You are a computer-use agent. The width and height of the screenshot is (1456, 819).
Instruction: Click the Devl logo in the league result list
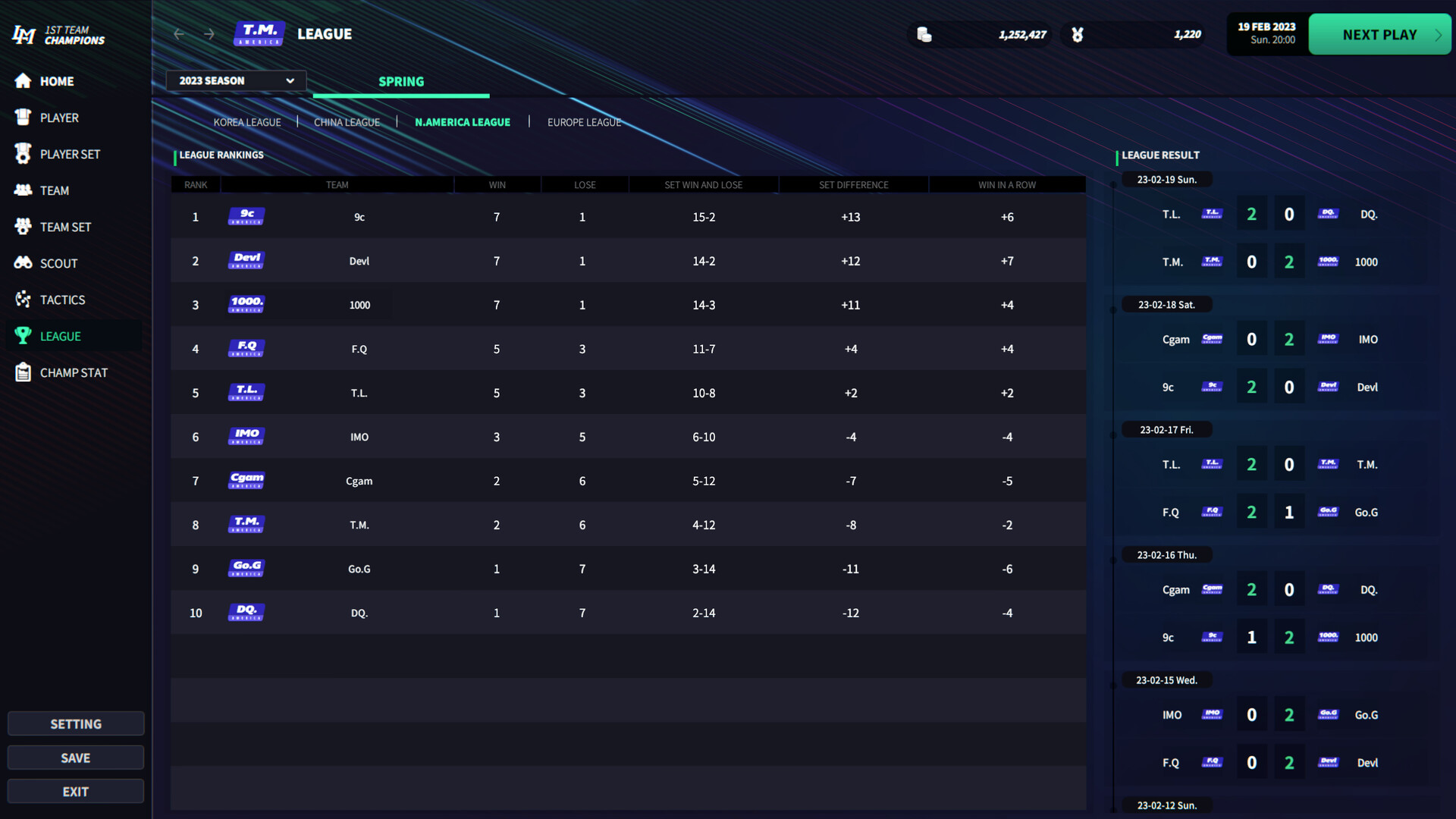point(1327,387)
